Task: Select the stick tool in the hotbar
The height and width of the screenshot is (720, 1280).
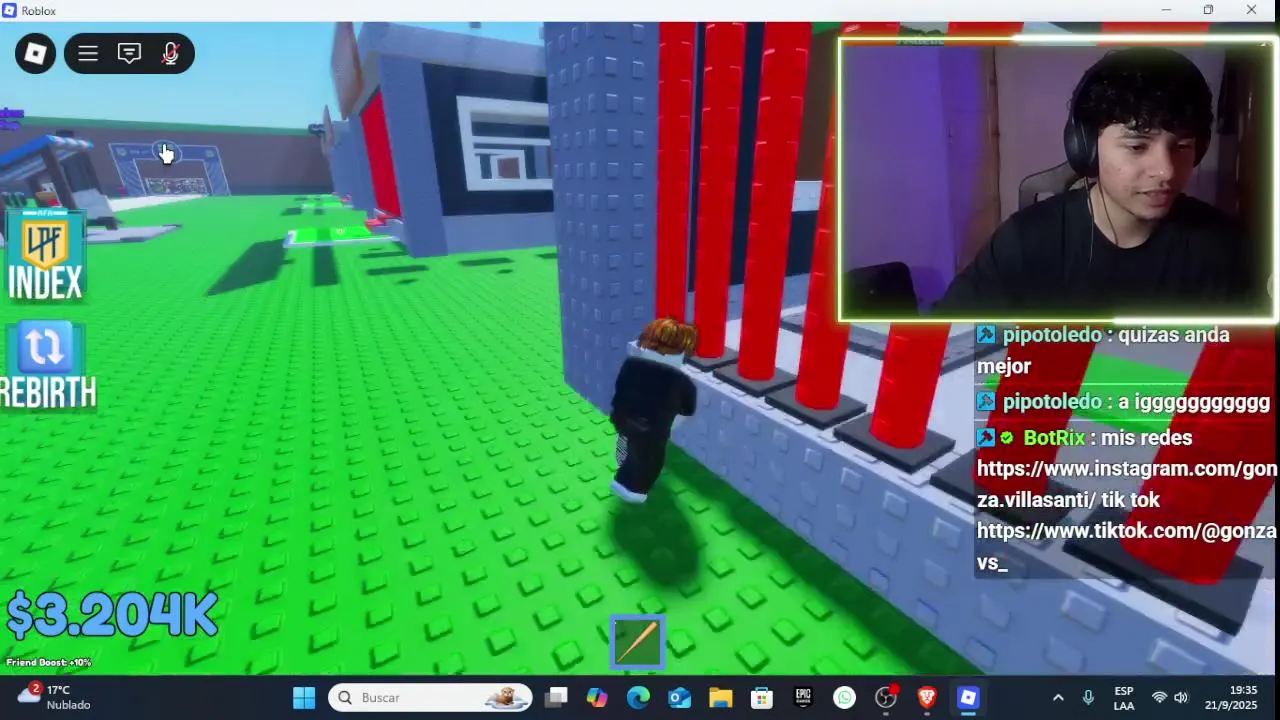Action: point(638,641)
